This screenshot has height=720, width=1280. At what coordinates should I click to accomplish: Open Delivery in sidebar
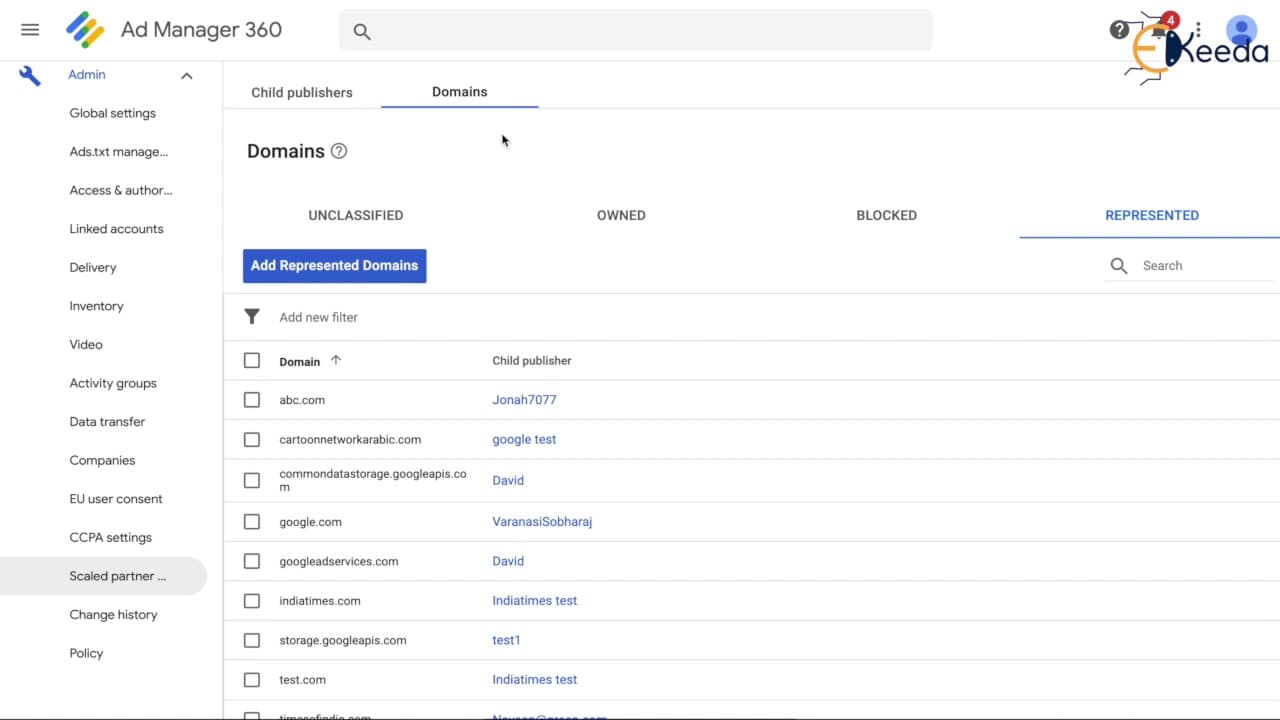tap(93, 268)
